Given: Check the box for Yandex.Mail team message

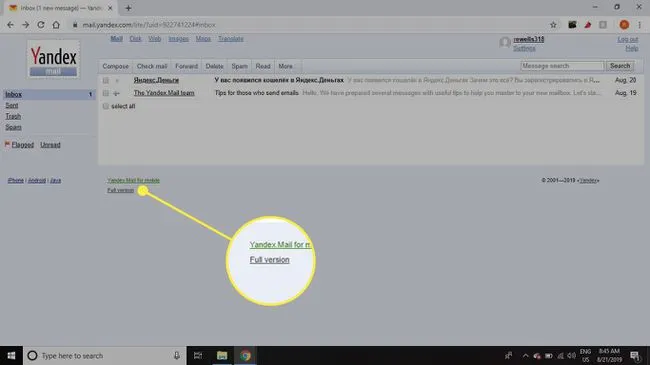Looking at the screenshot, I should point(106,93).
